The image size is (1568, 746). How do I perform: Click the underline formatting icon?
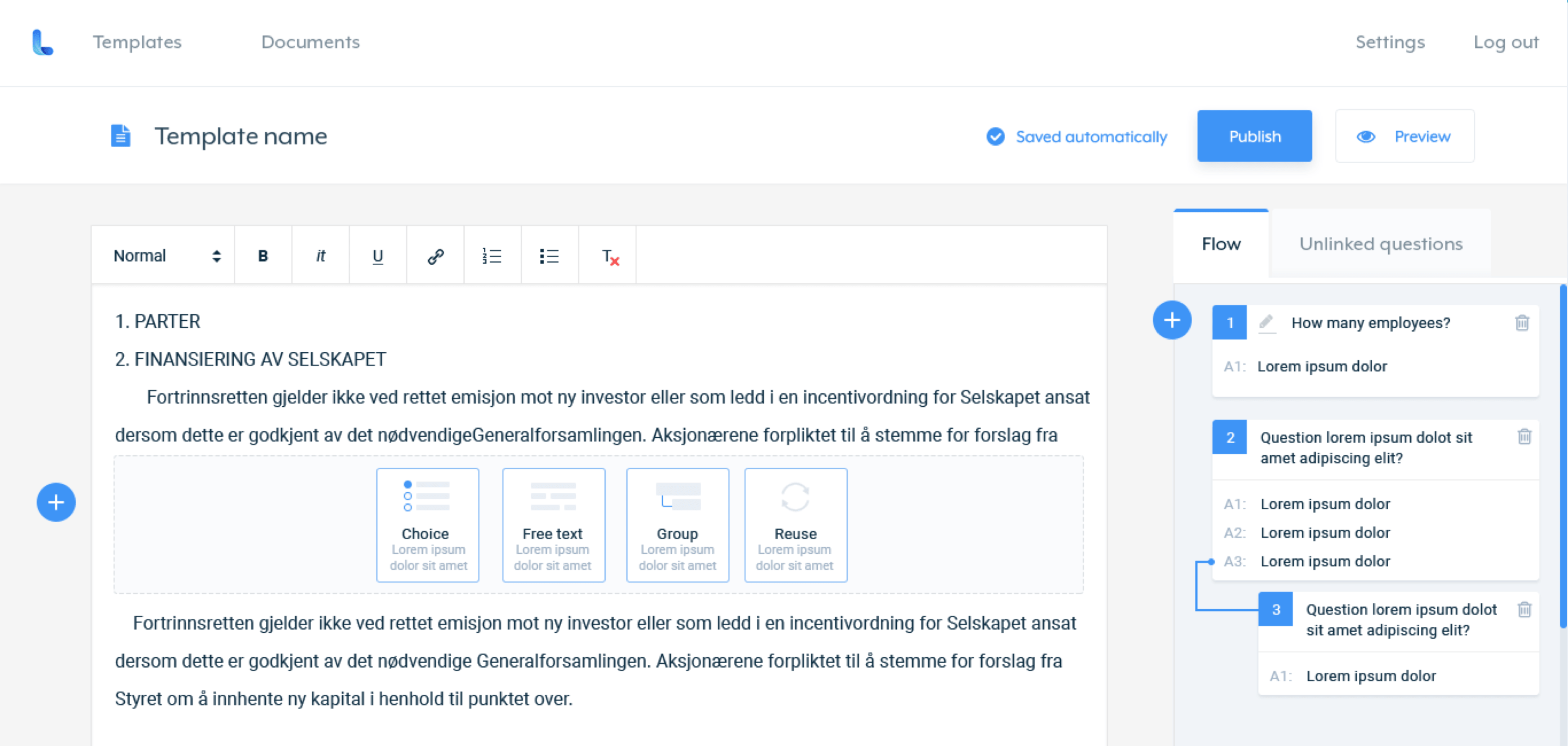coord(378,256)
